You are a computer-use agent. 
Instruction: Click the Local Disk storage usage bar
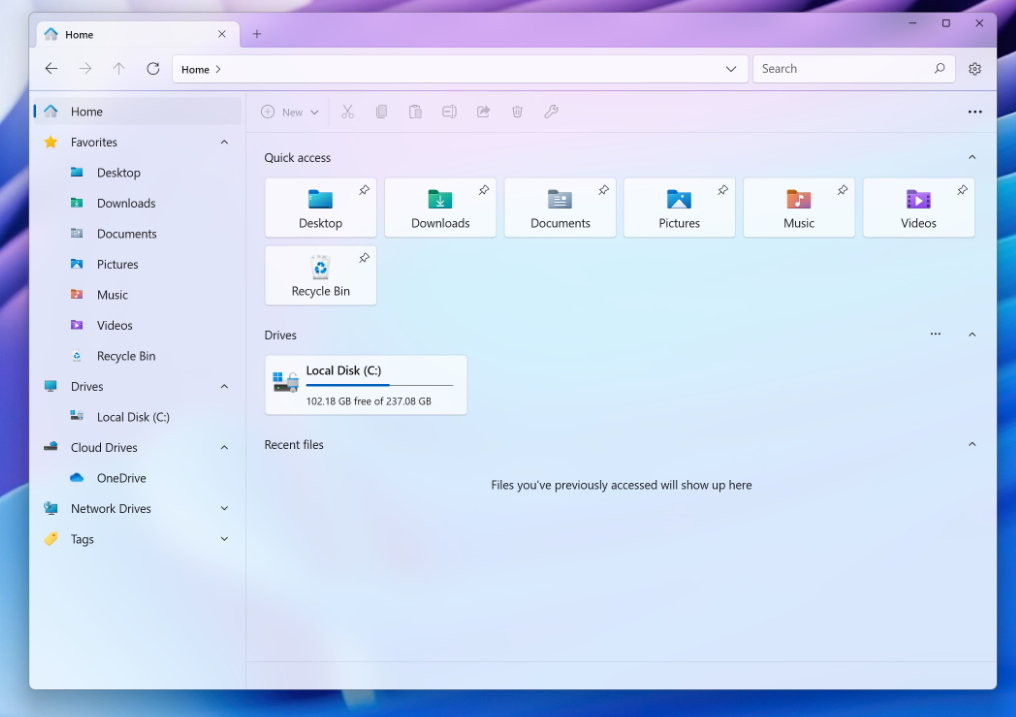379,386
